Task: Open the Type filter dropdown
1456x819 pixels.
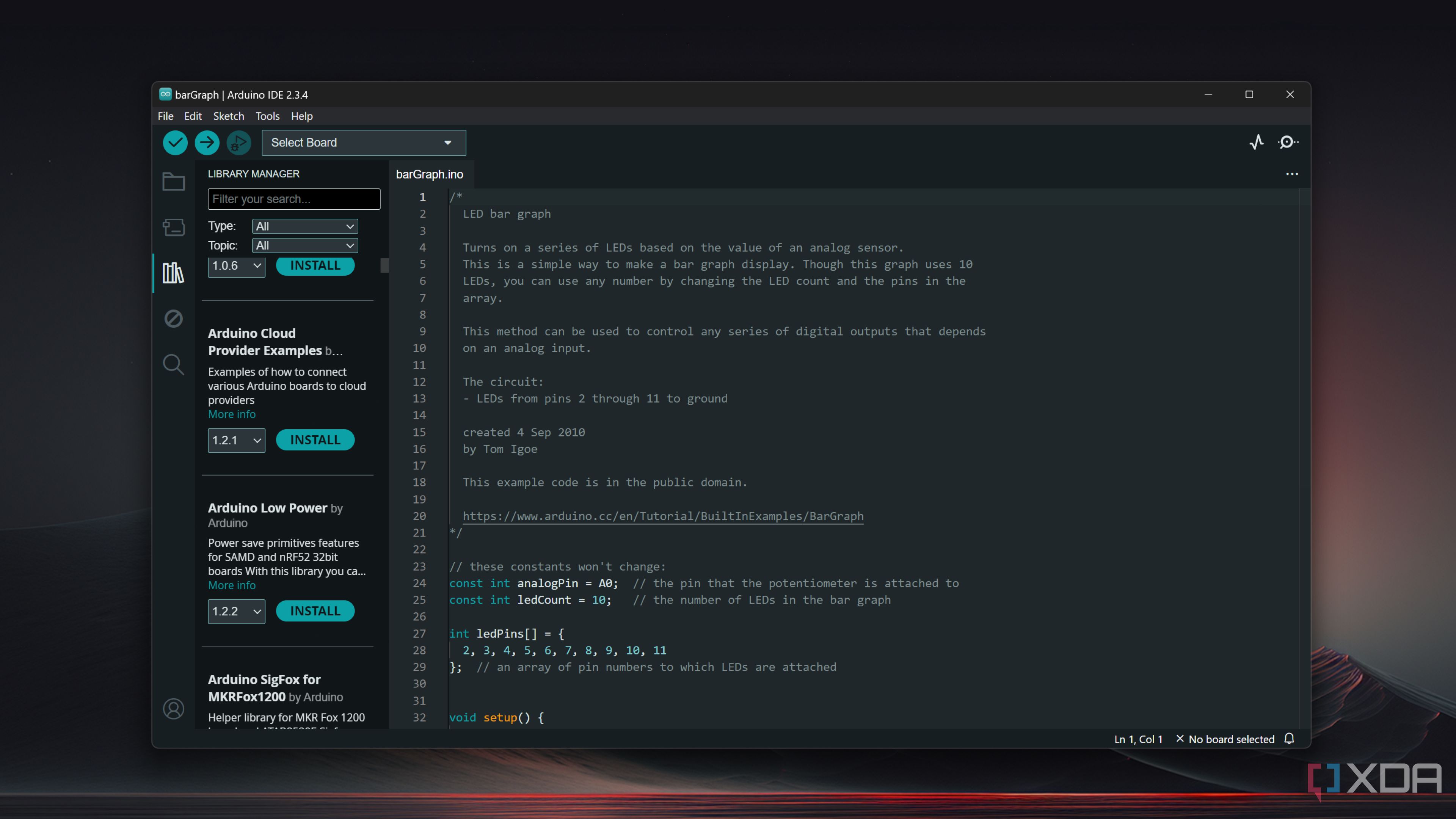Action: [304, 226]
